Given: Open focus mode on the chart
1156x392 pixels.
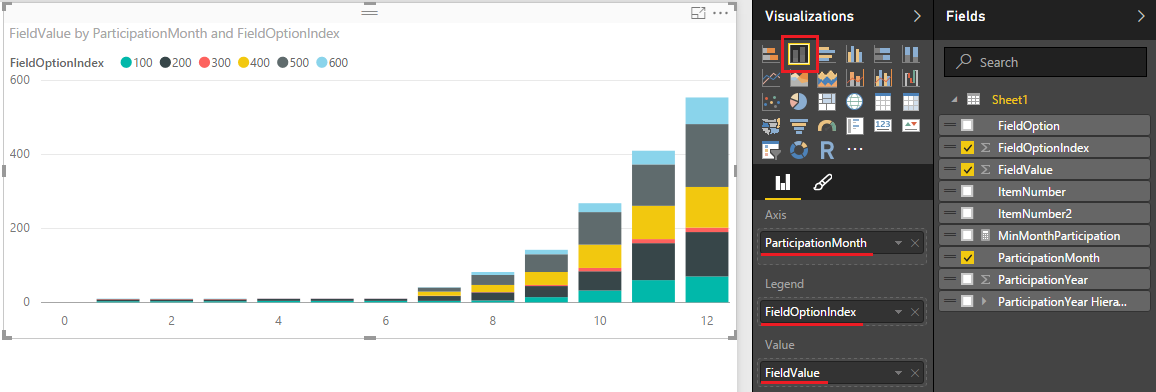Looking at the screenshot, I should 697,13.
